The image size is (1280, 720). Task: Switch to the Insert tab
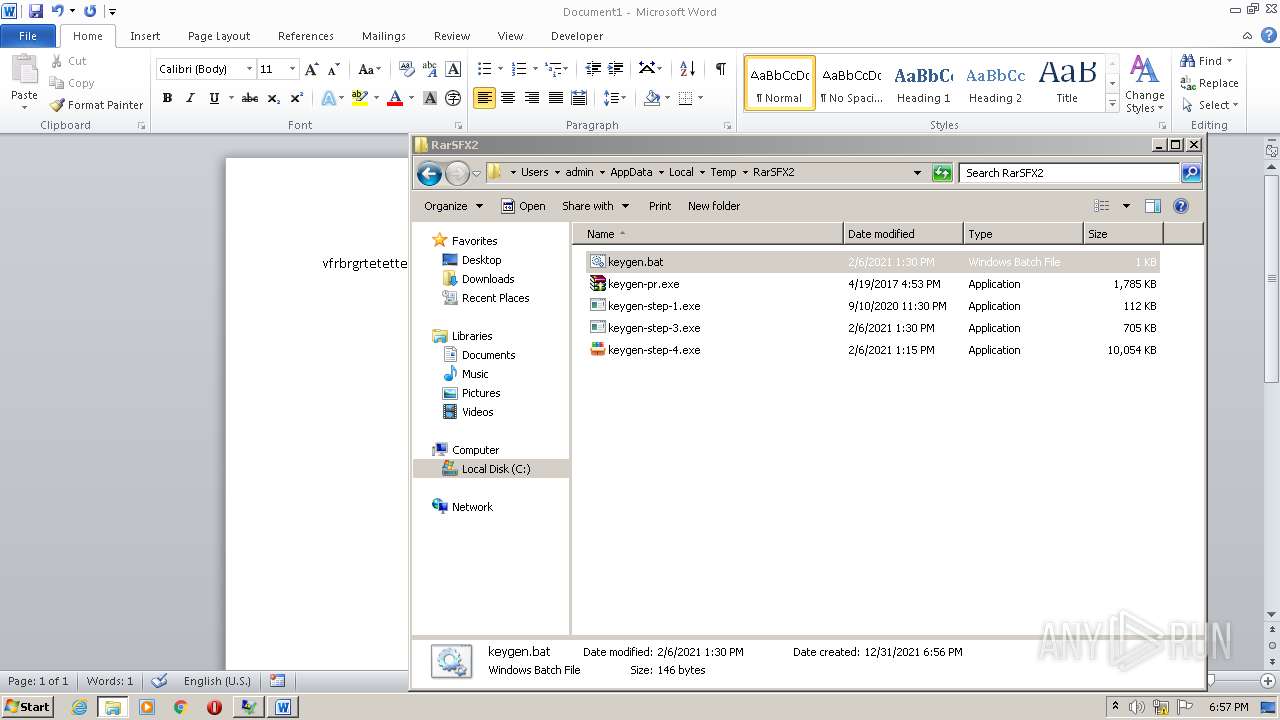tap(145, 36)
